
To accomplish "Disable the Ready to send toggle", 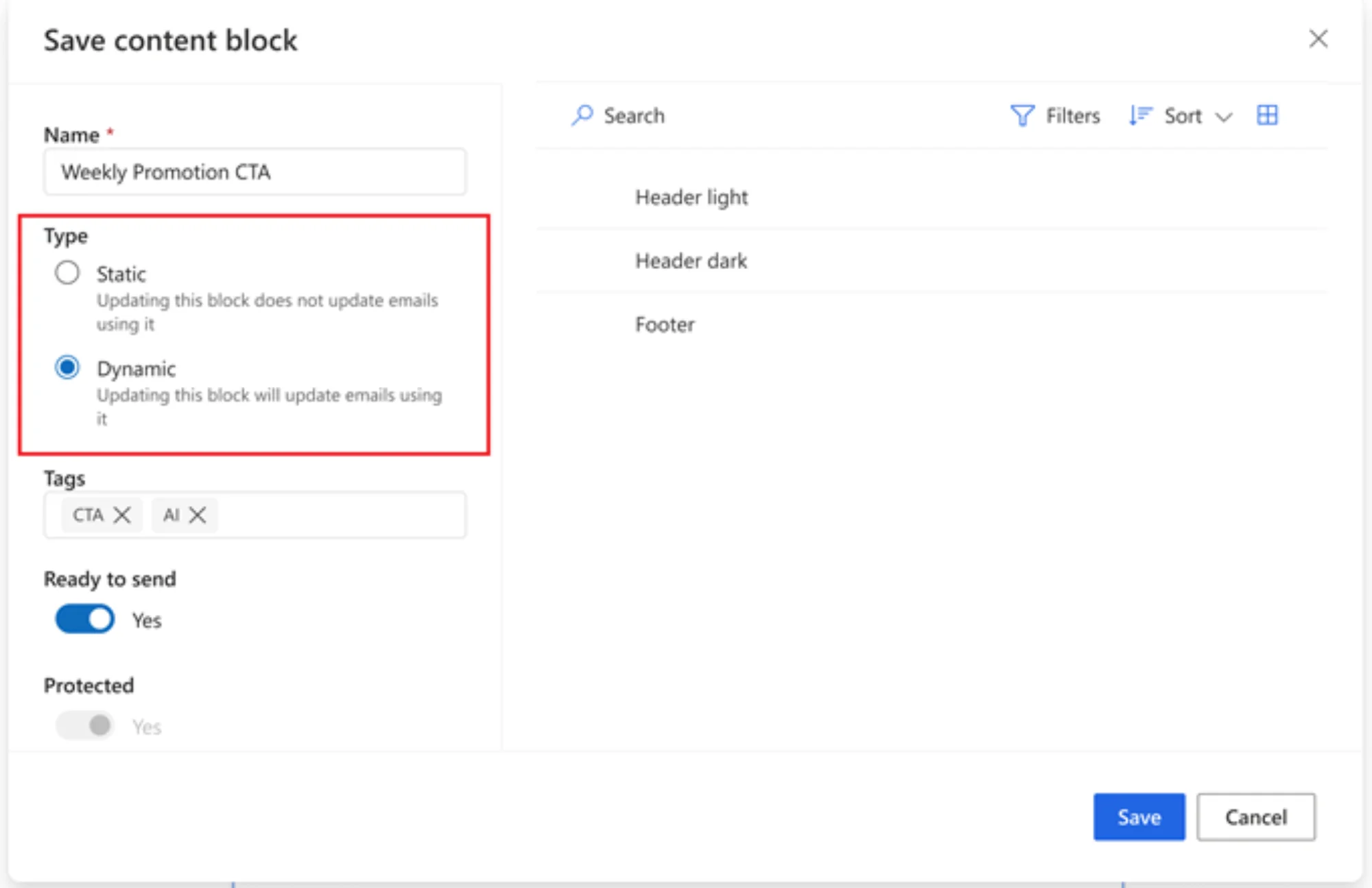I will [84, 618].
